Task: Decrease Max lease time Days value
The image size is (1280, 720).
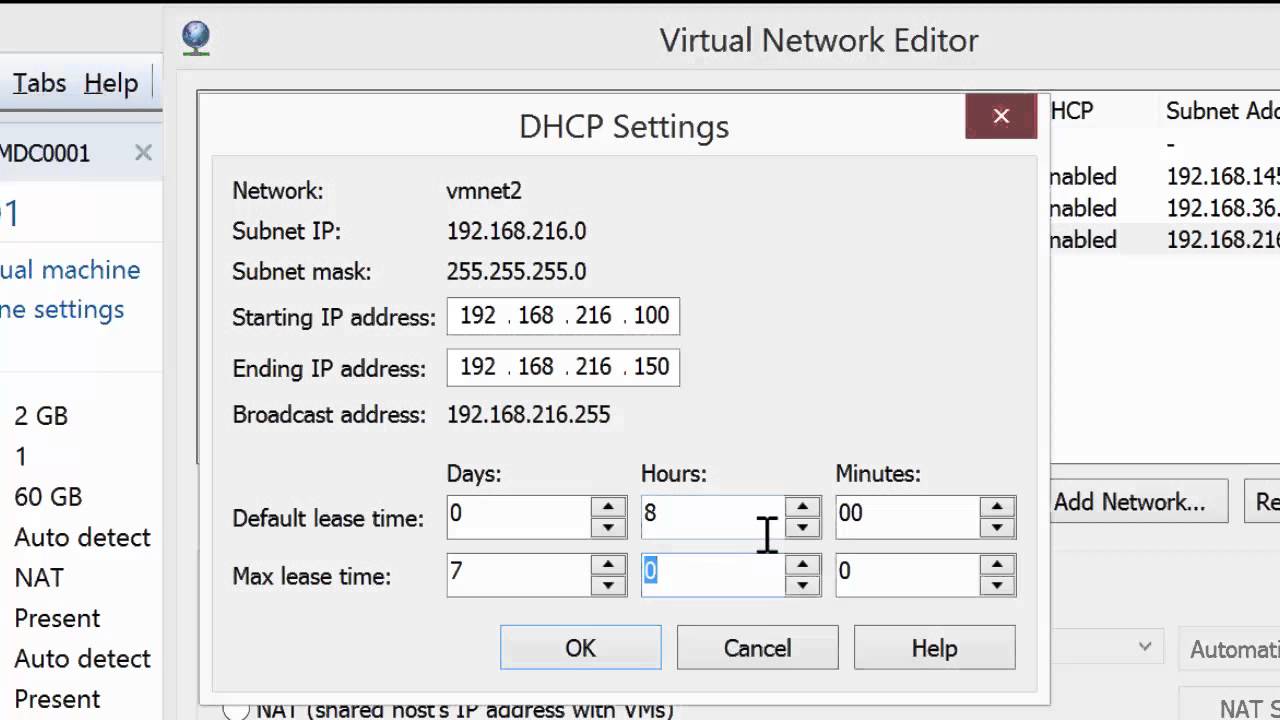Action: tap(608, 586)
